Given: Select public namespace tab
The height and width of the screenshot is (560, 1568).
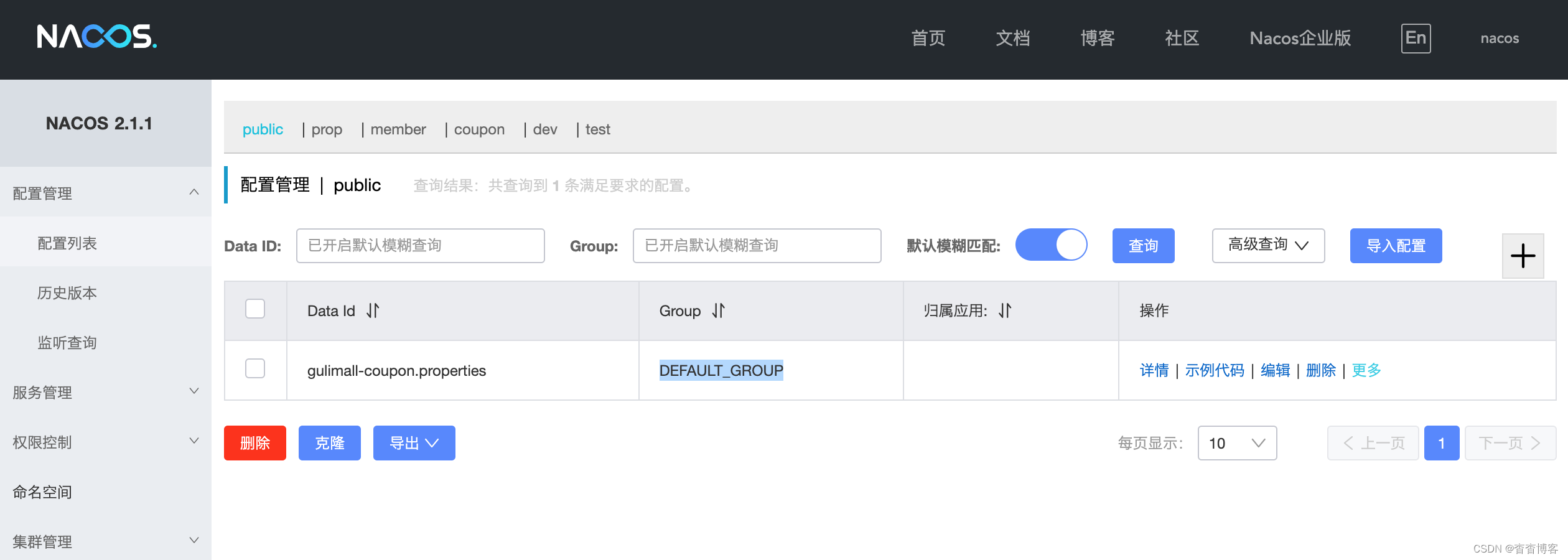Looking at the screenshot, I should (263, 129).
